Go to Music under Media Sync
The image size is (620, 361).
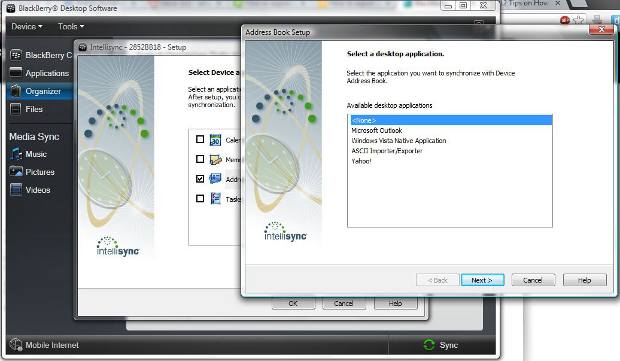(36, 154)
